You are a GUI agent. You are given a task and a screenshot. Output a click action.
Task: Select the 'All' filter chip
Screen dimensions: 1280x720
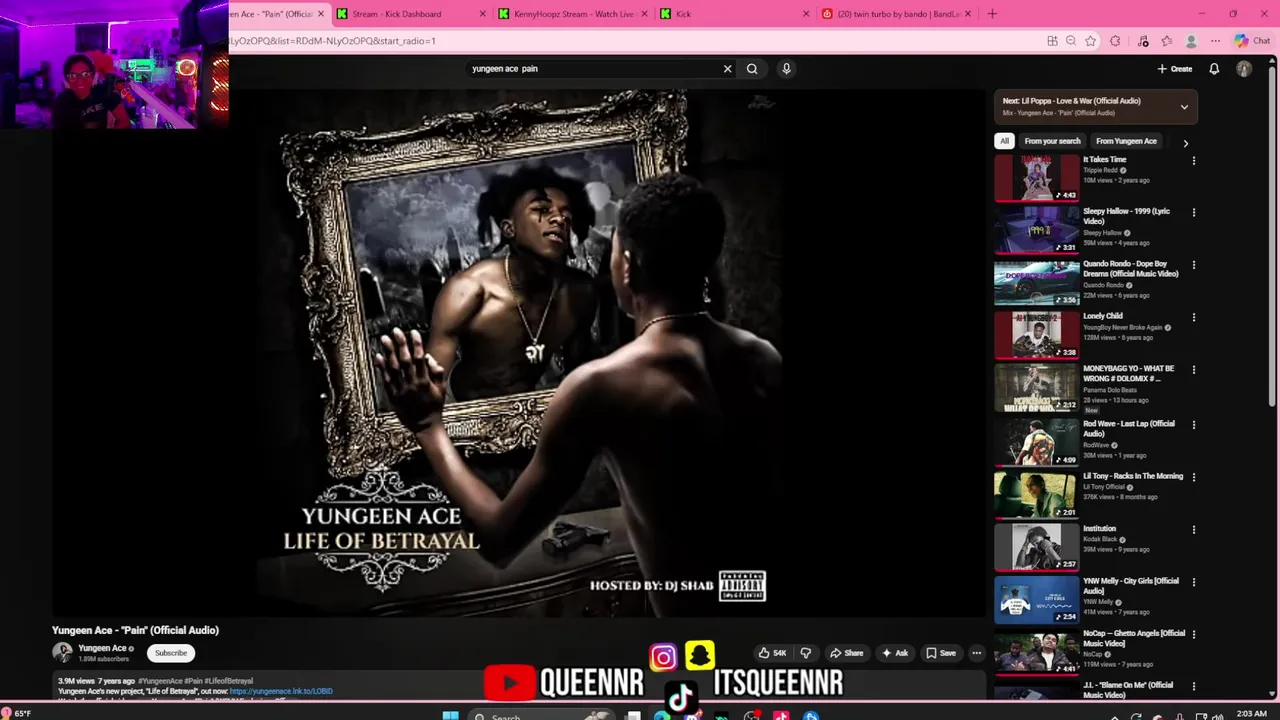1004,141
